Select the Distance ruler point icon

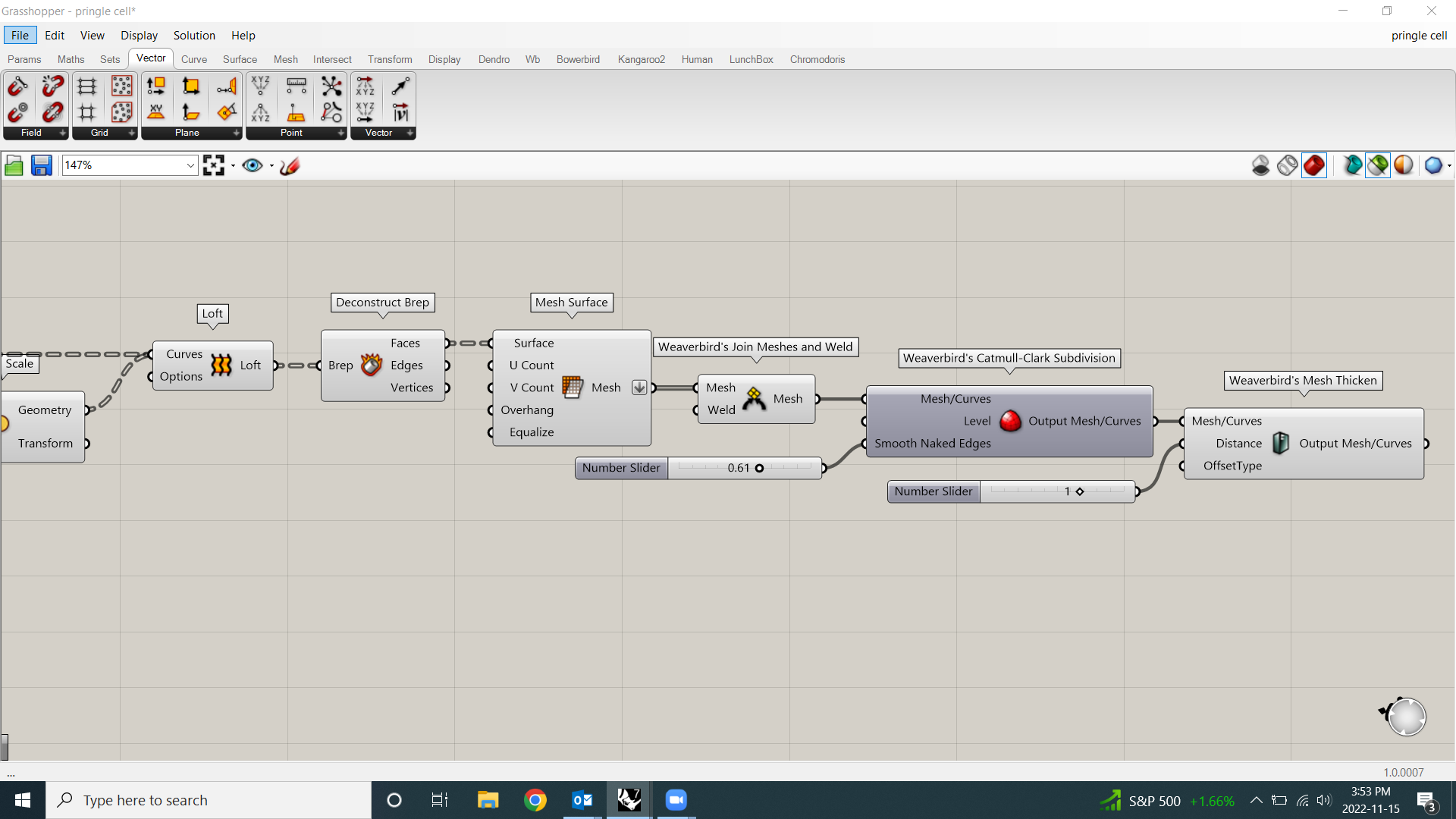click(297, 86)
